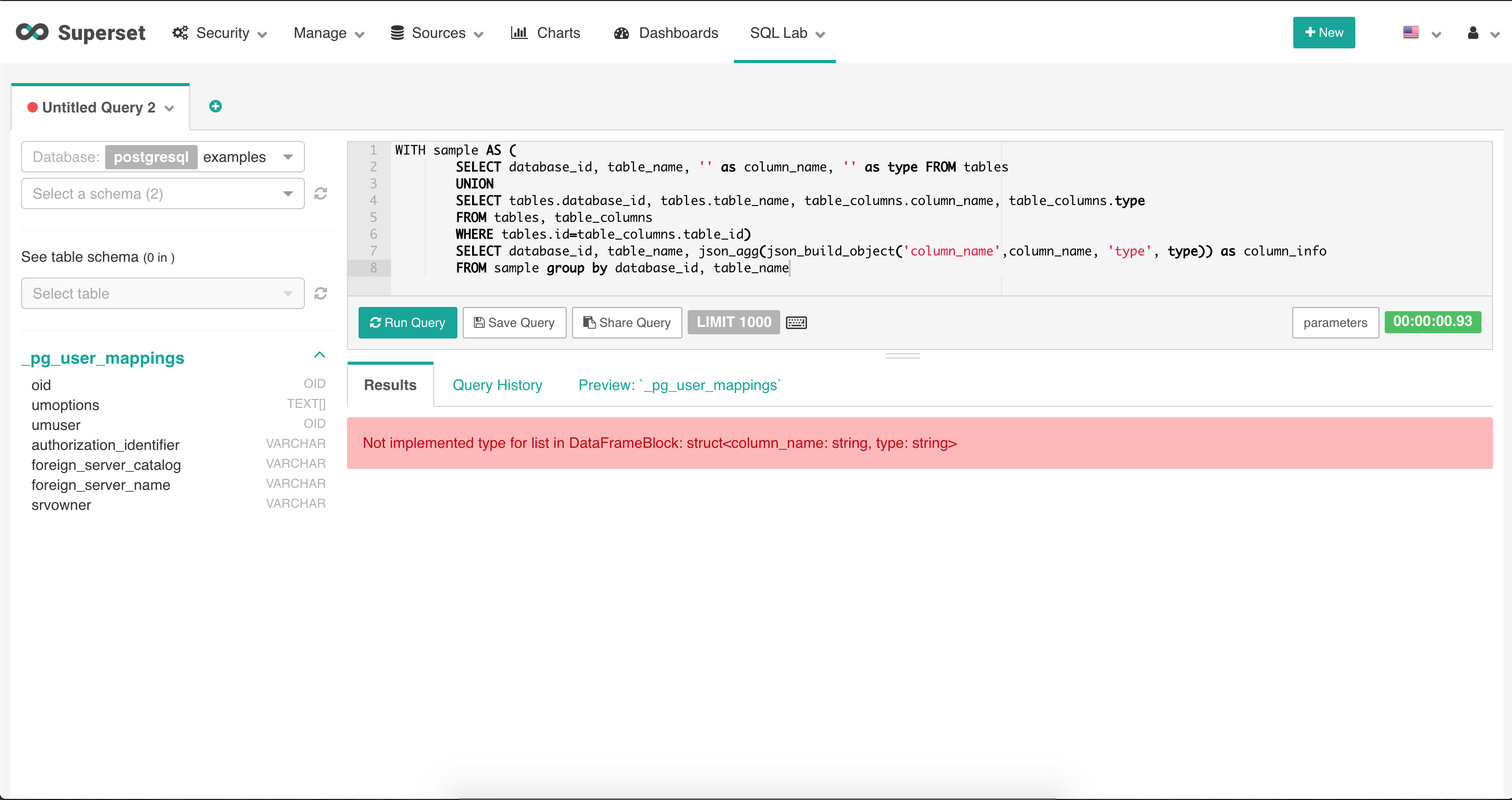Click the Dashboards gauge icon

621,33
